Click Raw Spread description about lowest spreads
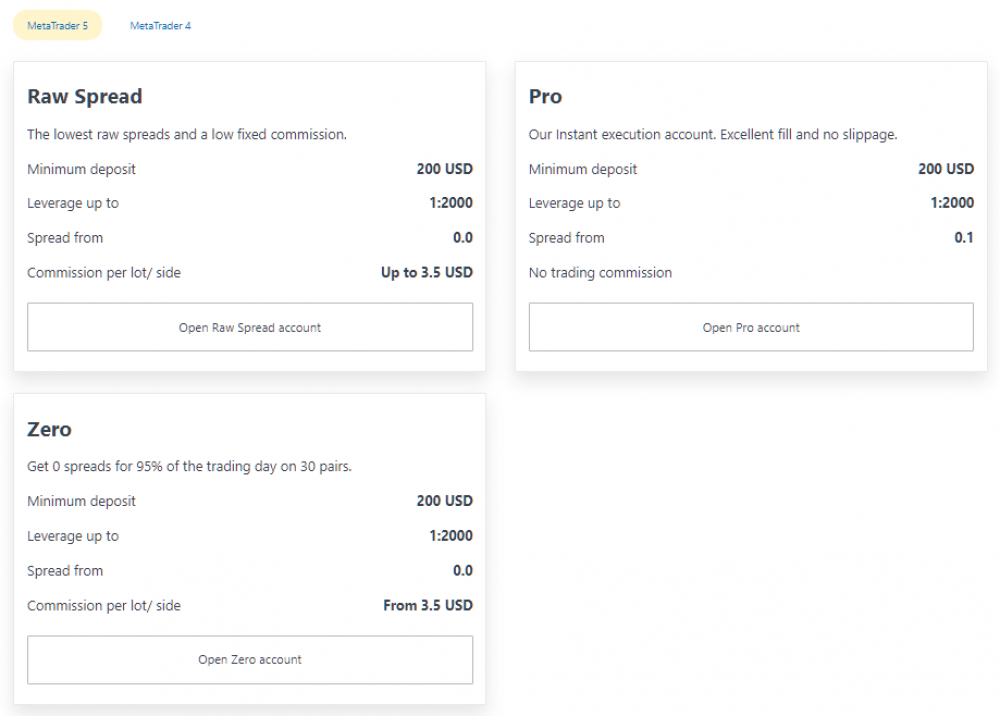Image resolution: width=1000 pixels, height=716 pixels. (x=187, y=135)
